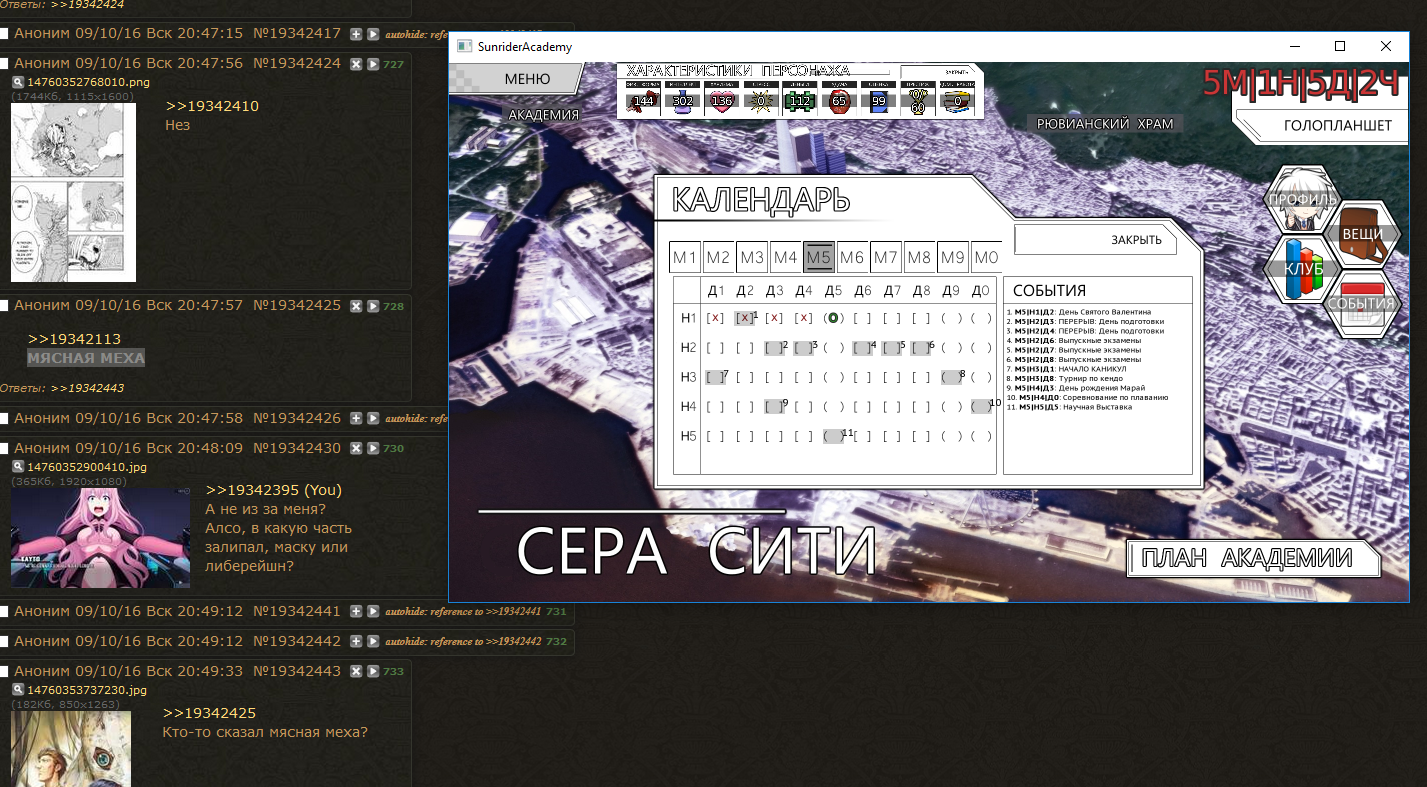
Task: Open the Профиль character hexagon icon
Action: point(1302,199)
